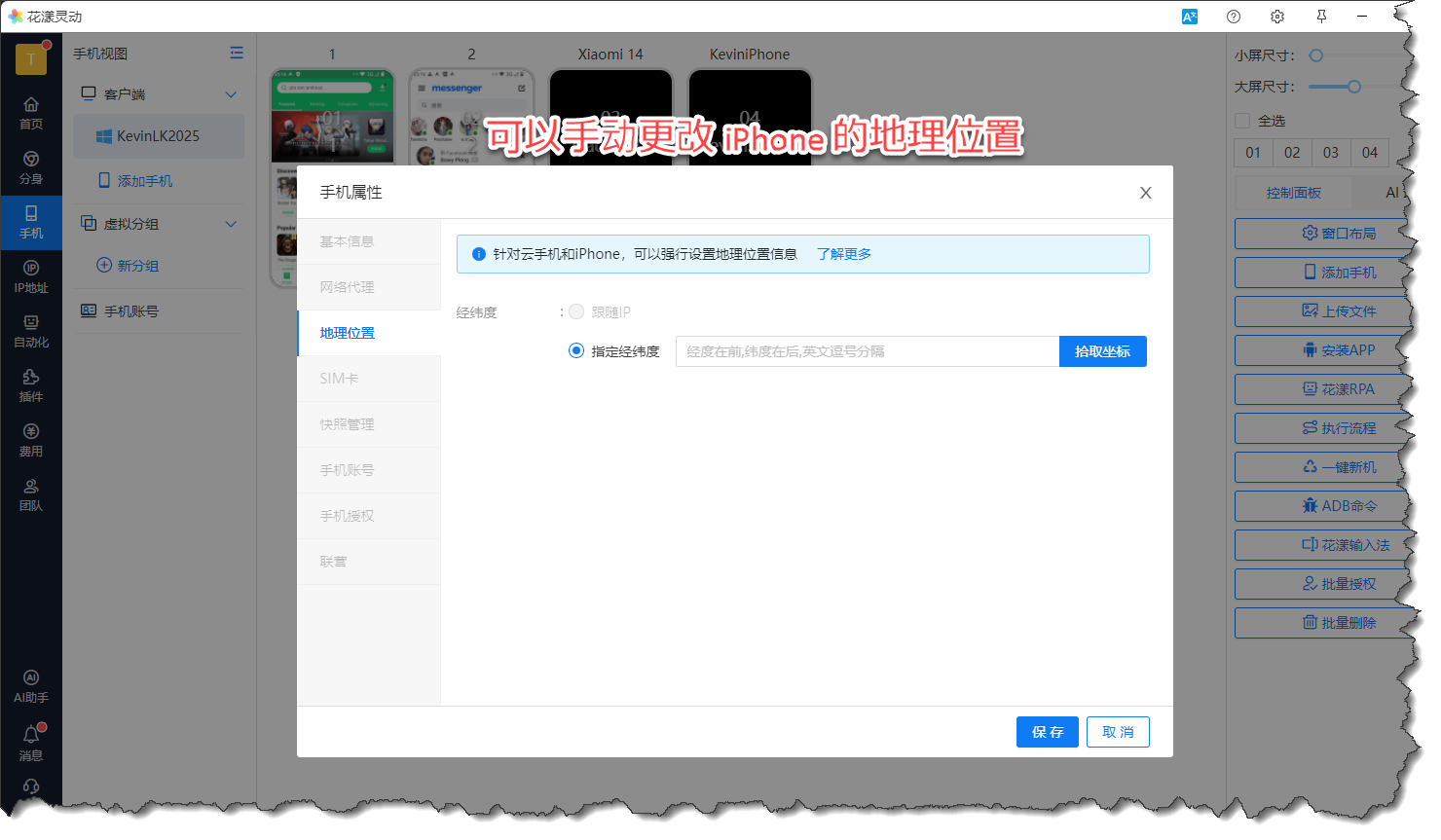
Task: Select phone 01 in the selector
Action: coord(1253,153)
